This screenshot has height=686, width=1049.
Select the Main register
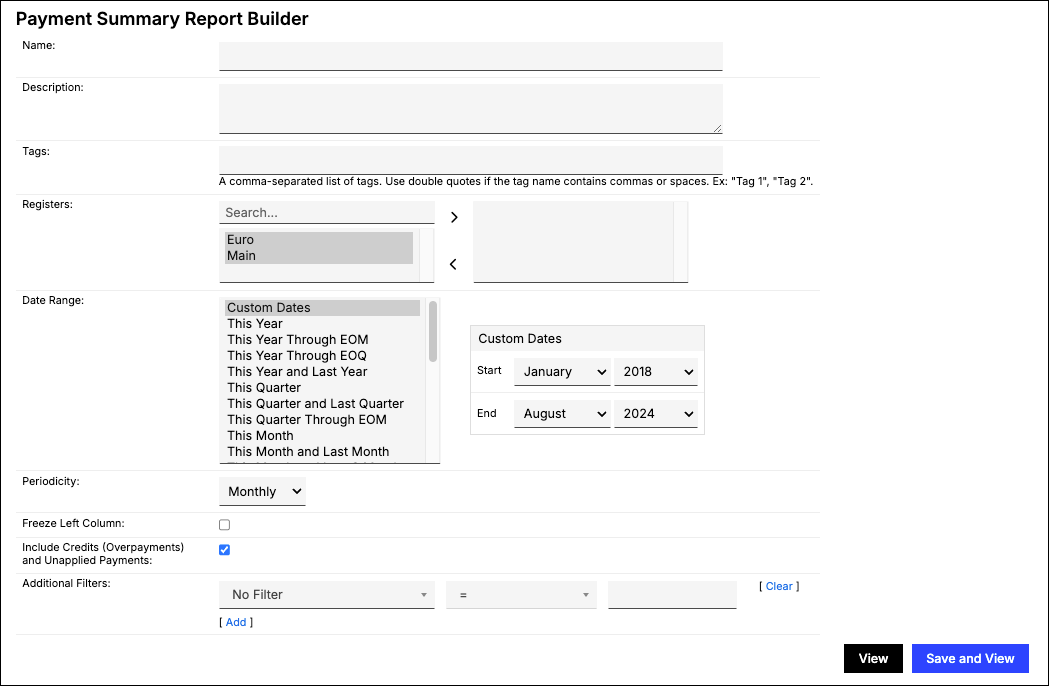tap(318, 256)
